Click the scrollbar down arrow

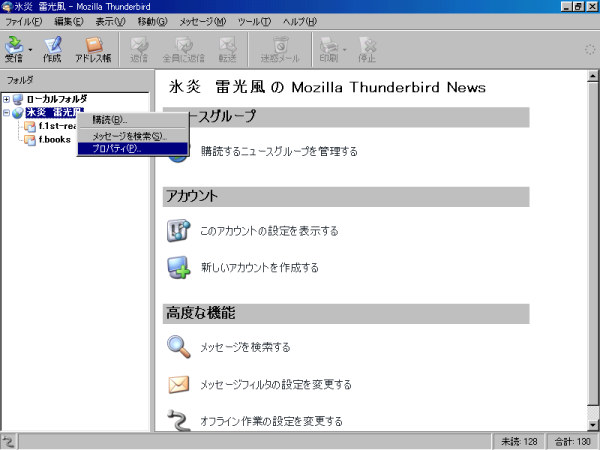[x=593, y=425]
